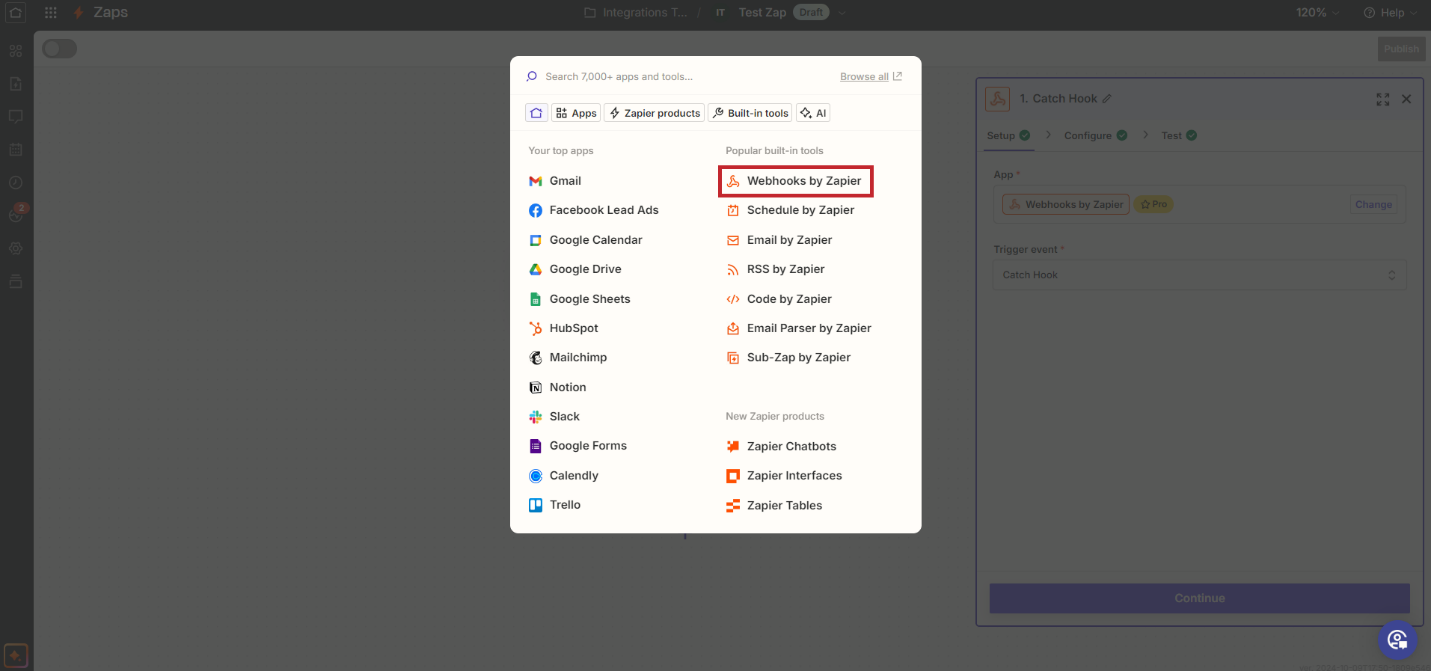
Task: Click the Continue button
Action: 1200,598
